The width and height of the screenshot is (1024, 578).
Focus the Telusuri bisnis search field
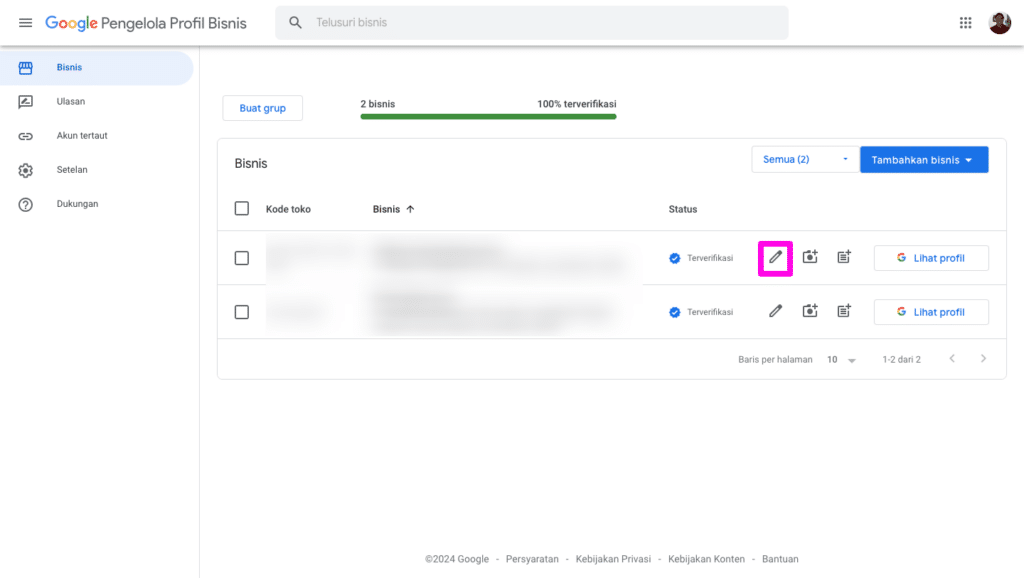coord(531,23)
